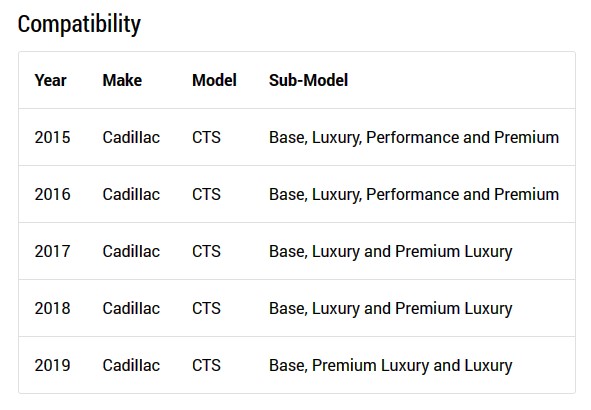Image resolution: width=591 pixels, height=410 pixels.
Task: Click the 2015 sub-model text
Action: pos(414,138)
